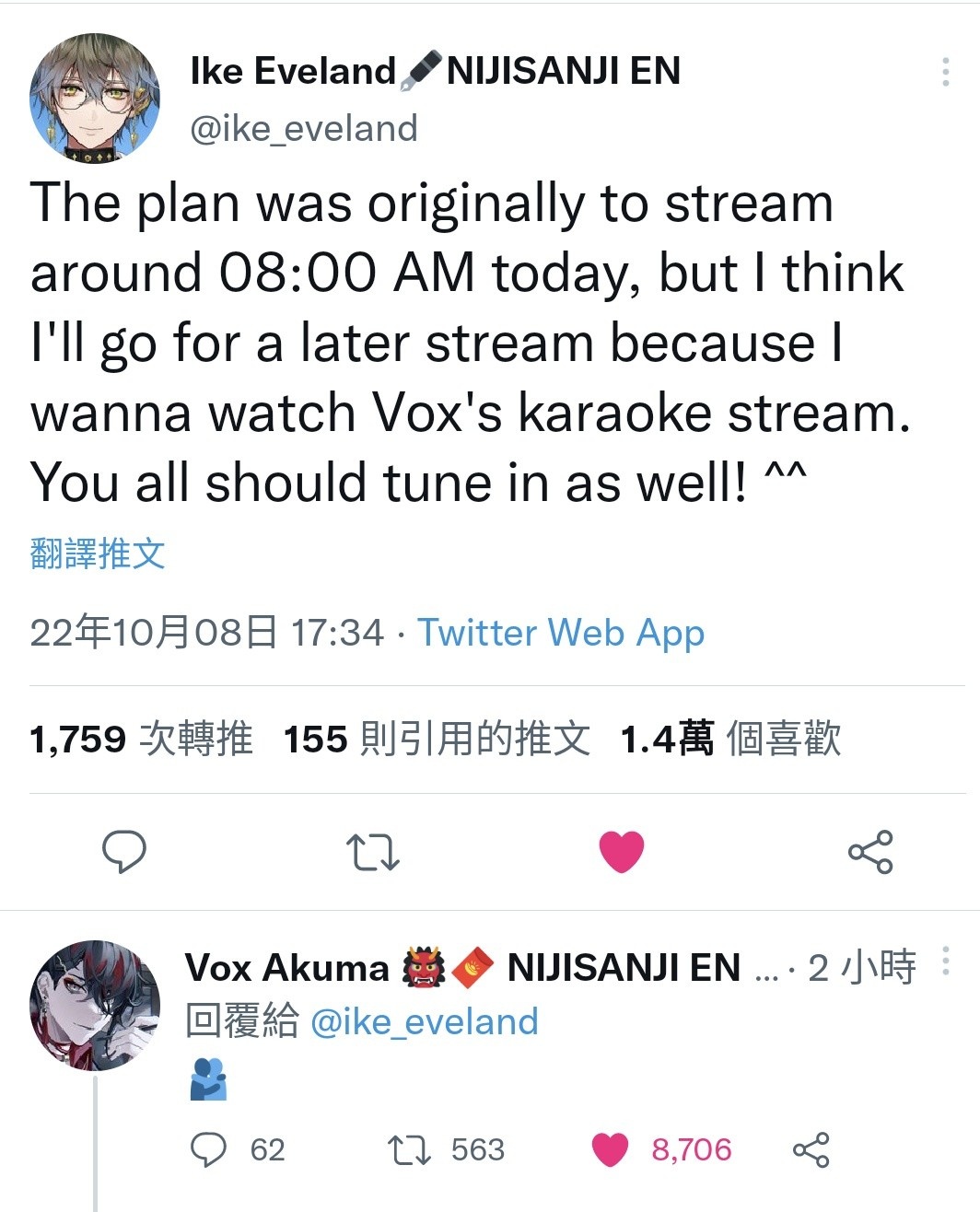The width and height of the screenshot is (980, 1212).
Task: Retweet Ike Eveland's main tweet
Action: point(372,852)
